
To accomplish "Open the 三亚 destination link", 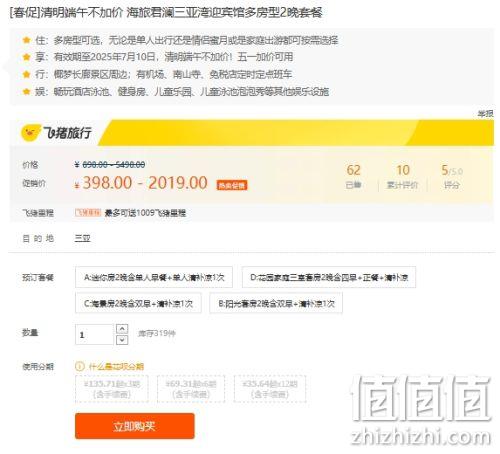I will [x=82, y=238].
